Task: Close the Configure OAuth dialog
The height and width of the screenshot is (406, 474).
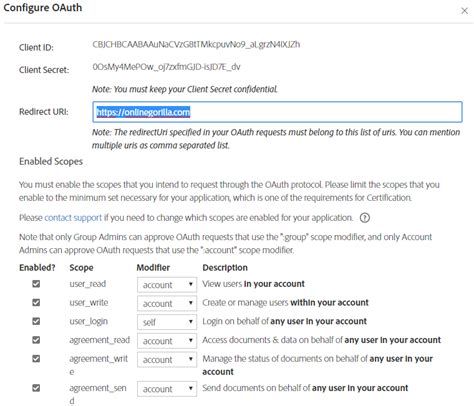Action: click(464, 11)
